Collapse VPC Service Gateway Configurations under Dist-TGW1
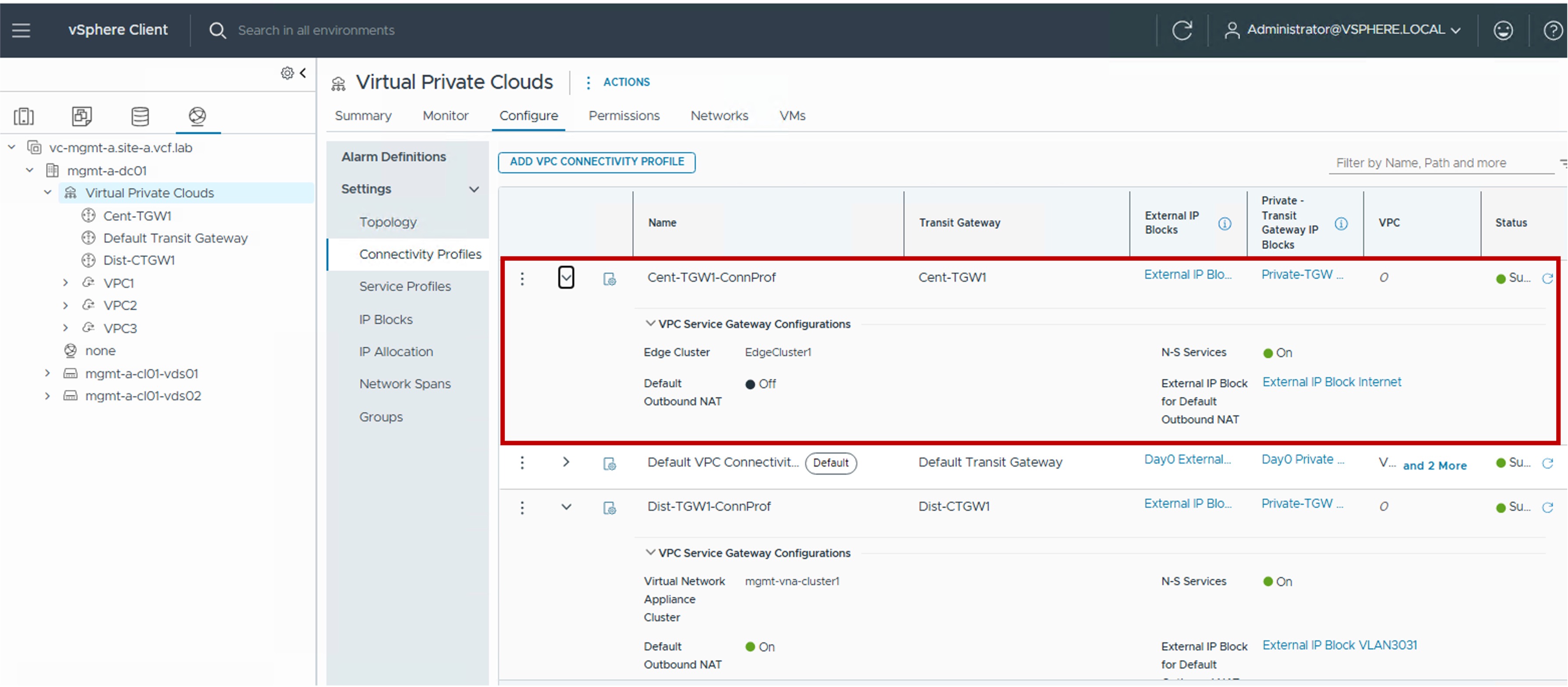The height and width of the screenshot is (687, 1568). click(x=650, y=552)
